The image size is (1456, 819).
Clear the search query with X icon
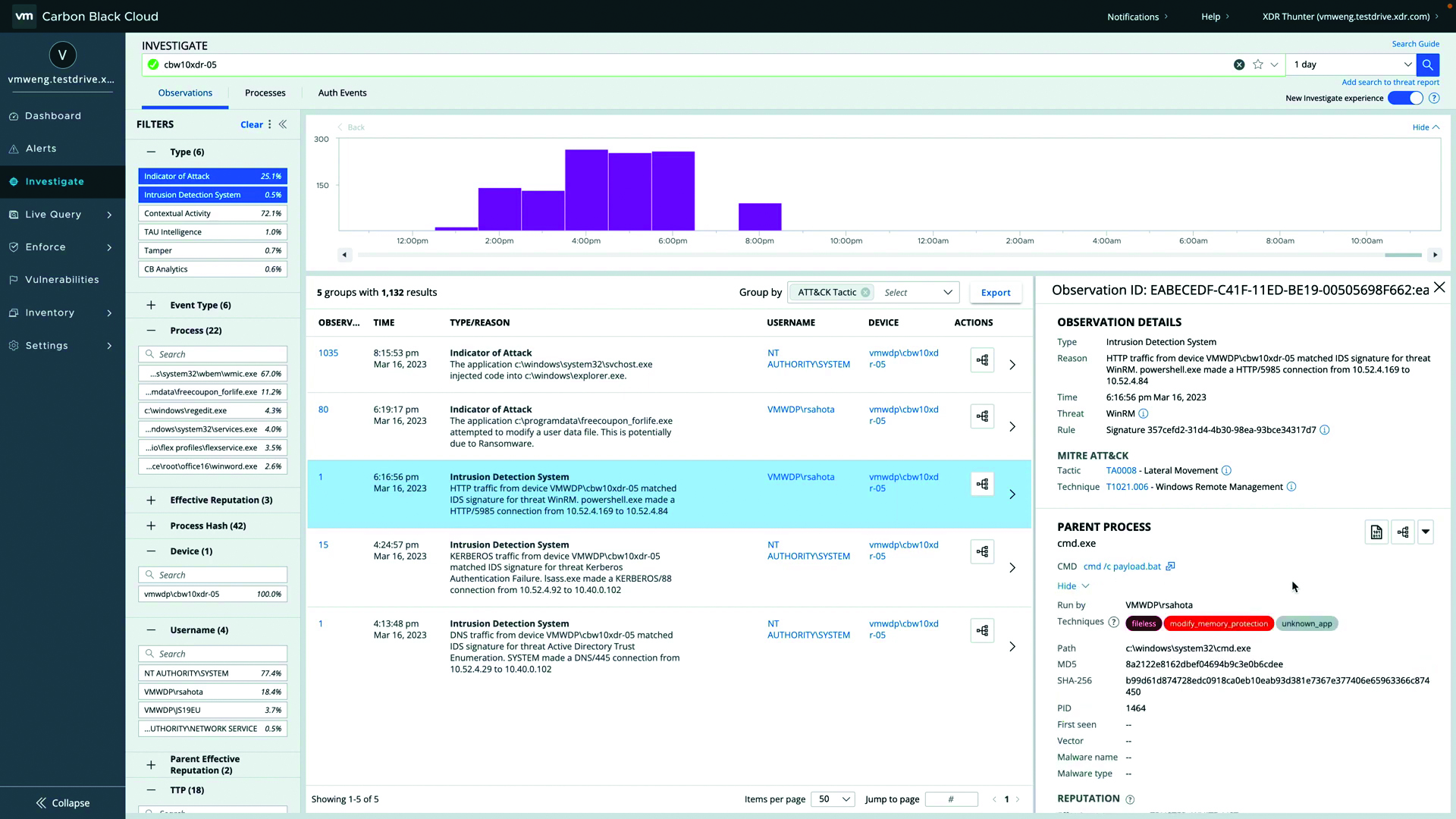1239,64
